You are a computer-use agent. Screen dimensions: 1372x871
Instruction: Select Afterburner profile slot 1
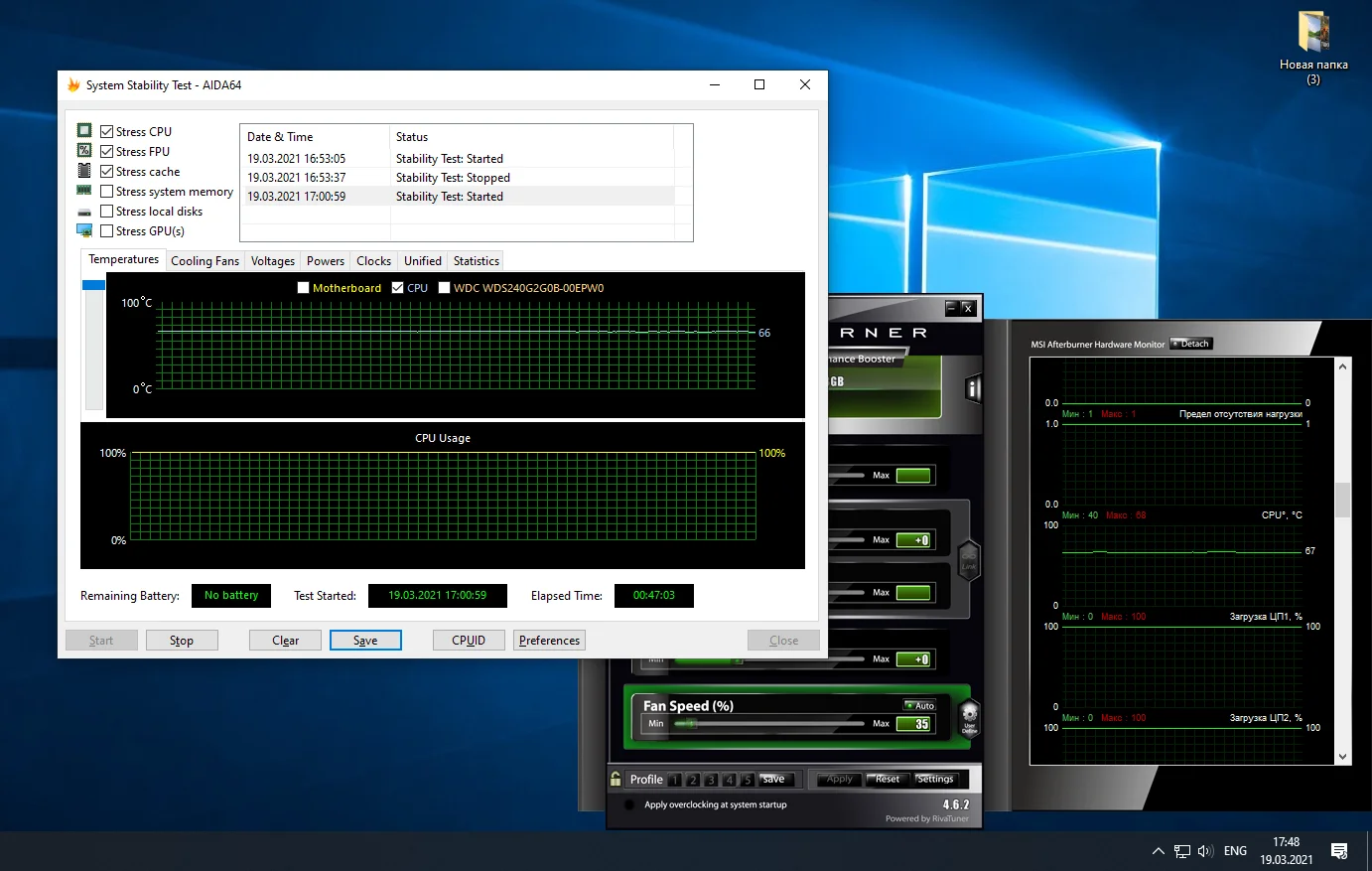point(675,780)
